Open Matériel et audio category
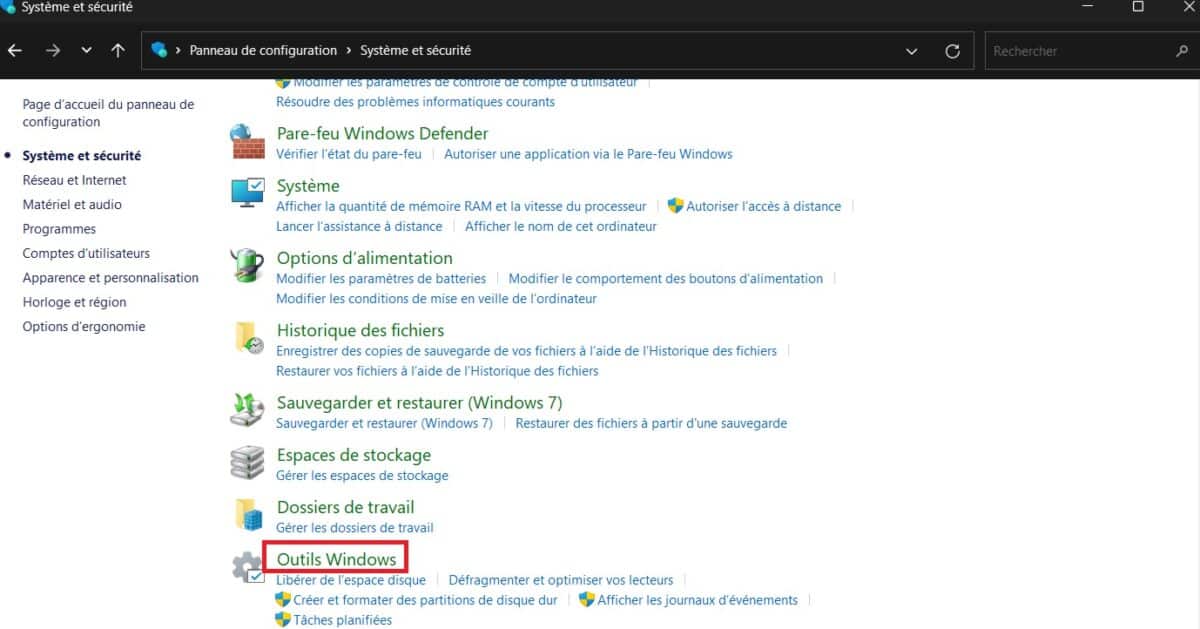Image resolution: width=1200 pixels, height=629 pixels. [x=72, y=204]
